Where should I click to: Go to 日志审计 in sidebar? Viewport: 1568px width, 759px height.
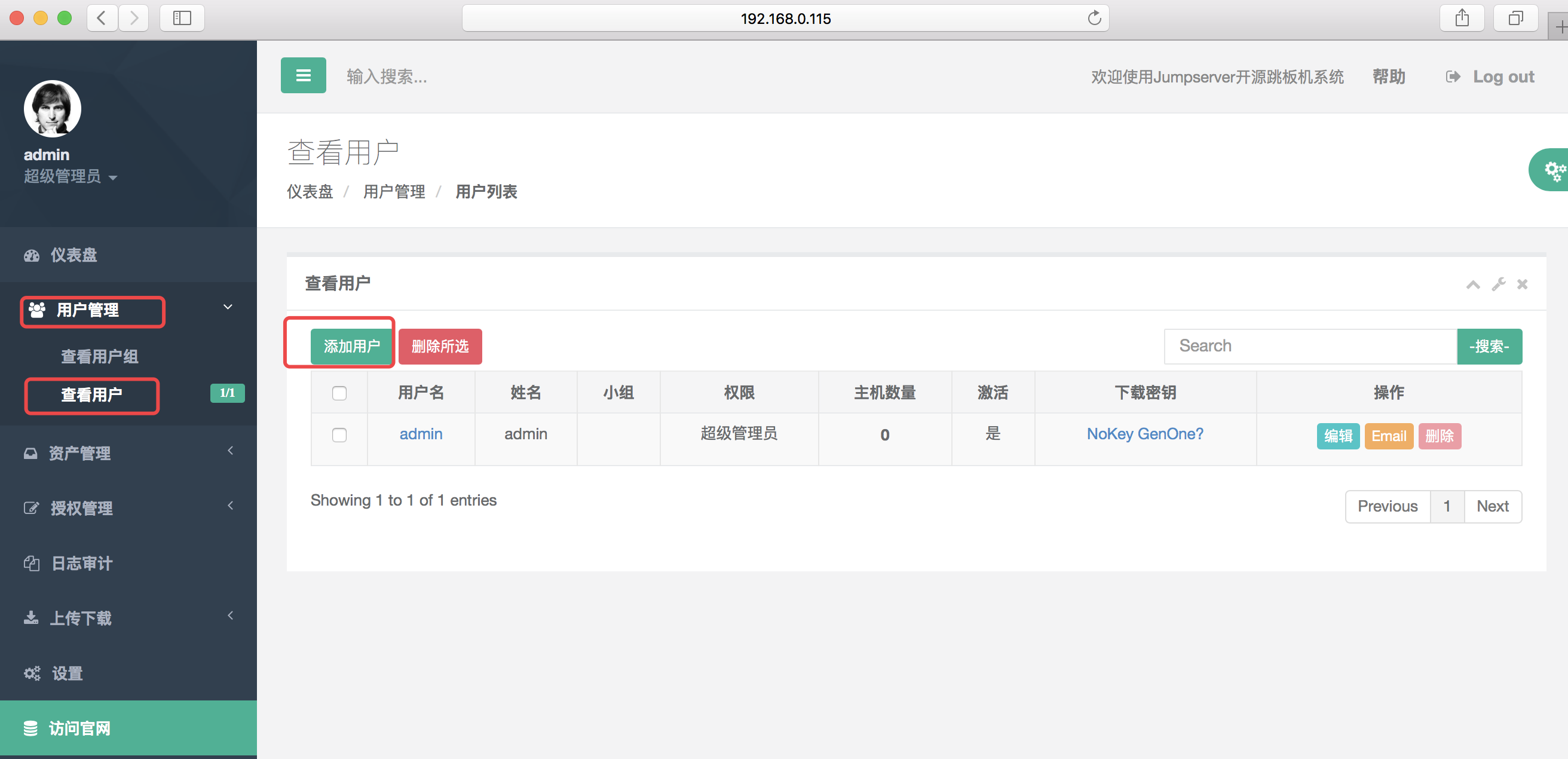click(81, 563)
